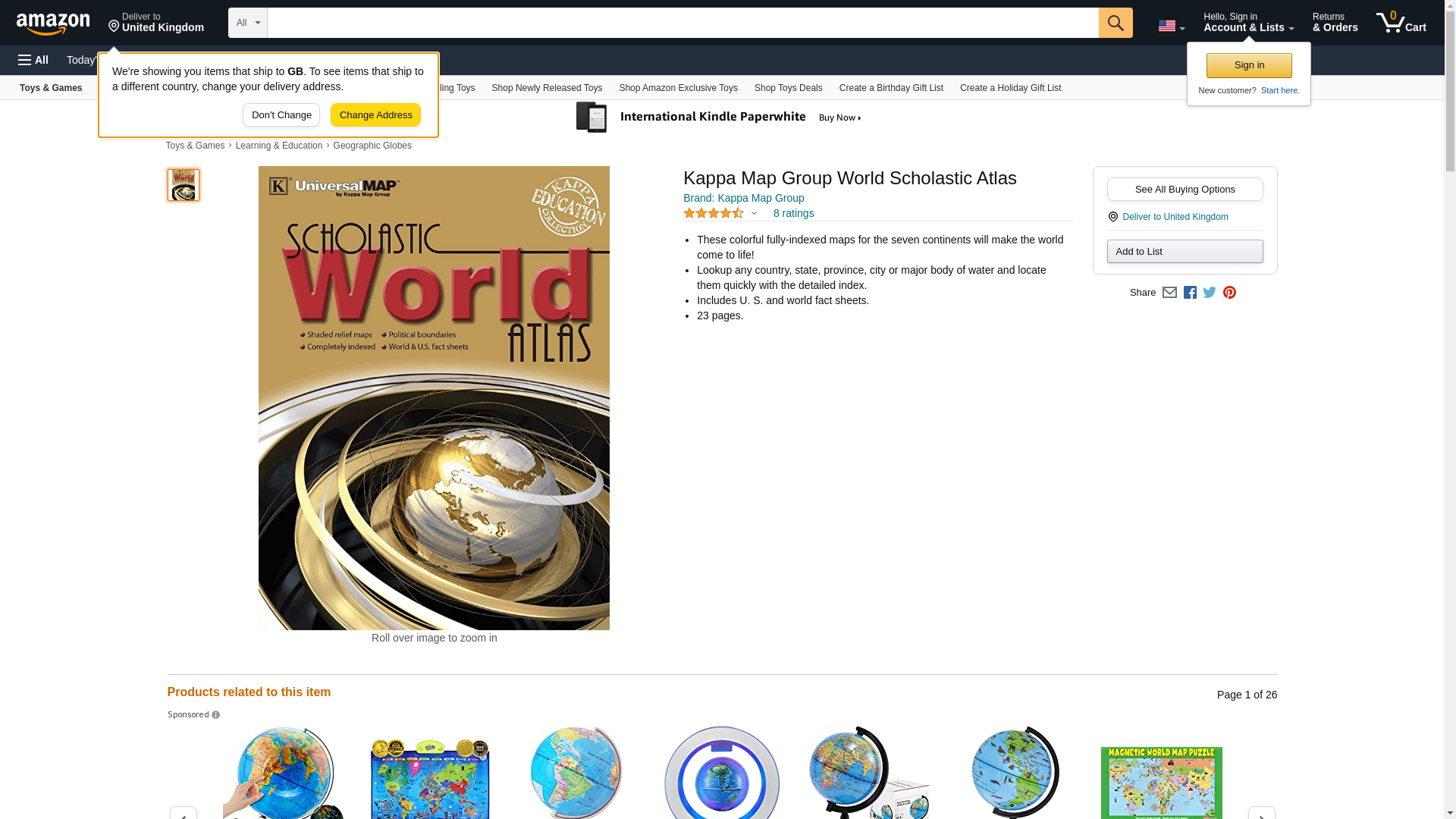Focus the Amazon search input field
Image resolution: width=1456 pixels, height=819 pixels.
682,23
